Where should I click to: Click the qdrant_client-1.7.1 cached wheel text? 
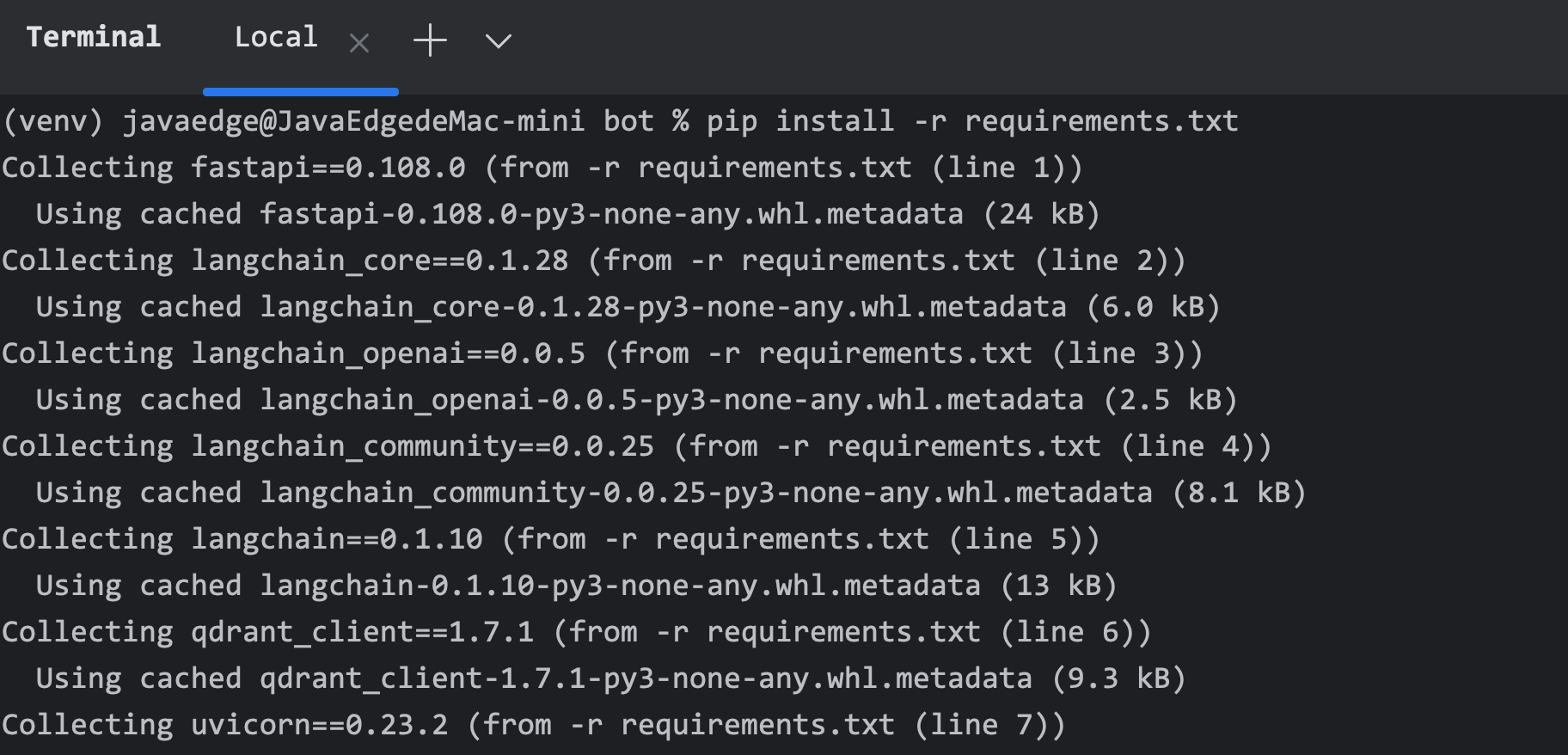coord(645,678)
